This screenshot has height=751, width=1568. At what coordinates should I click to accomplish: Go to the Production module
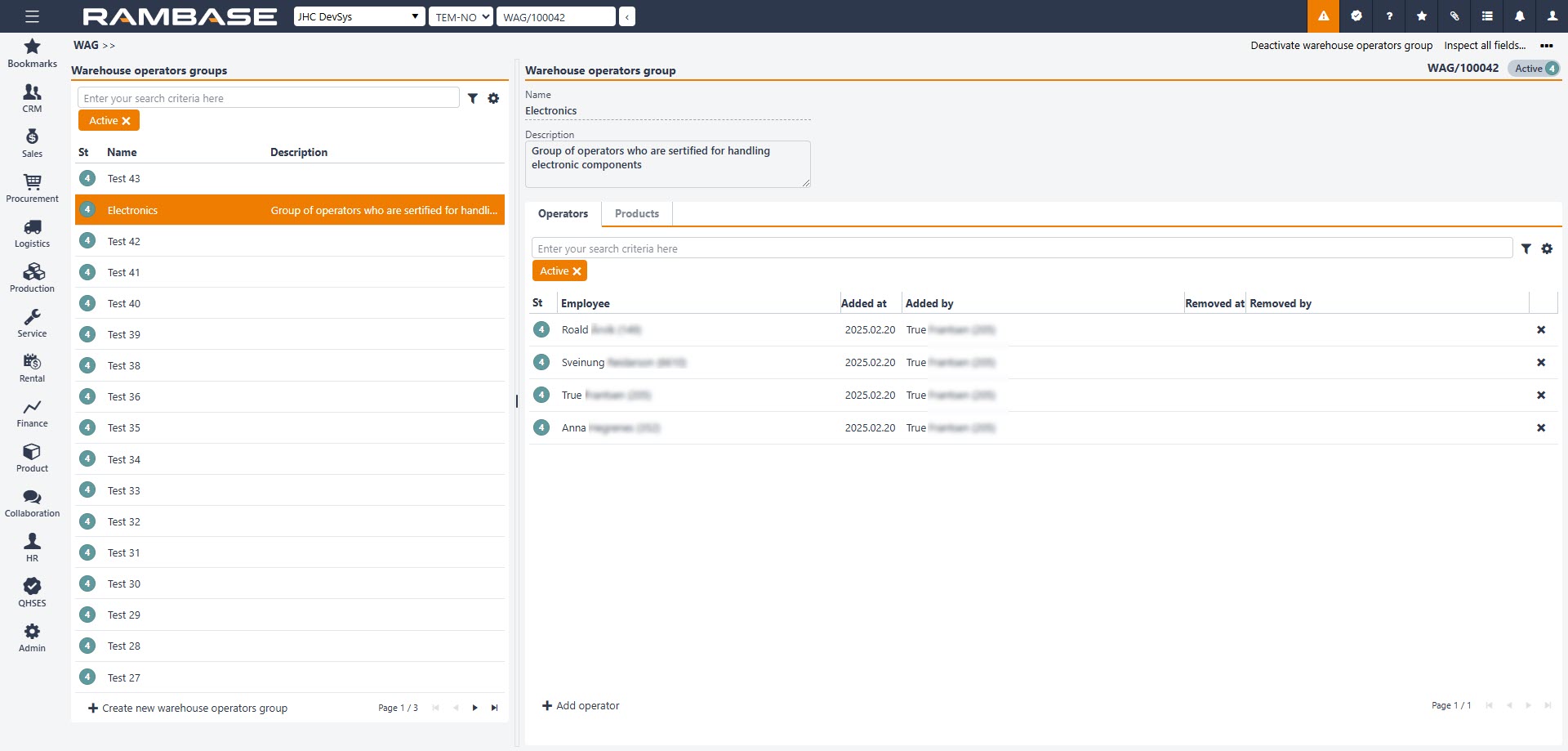coord(32,277)
